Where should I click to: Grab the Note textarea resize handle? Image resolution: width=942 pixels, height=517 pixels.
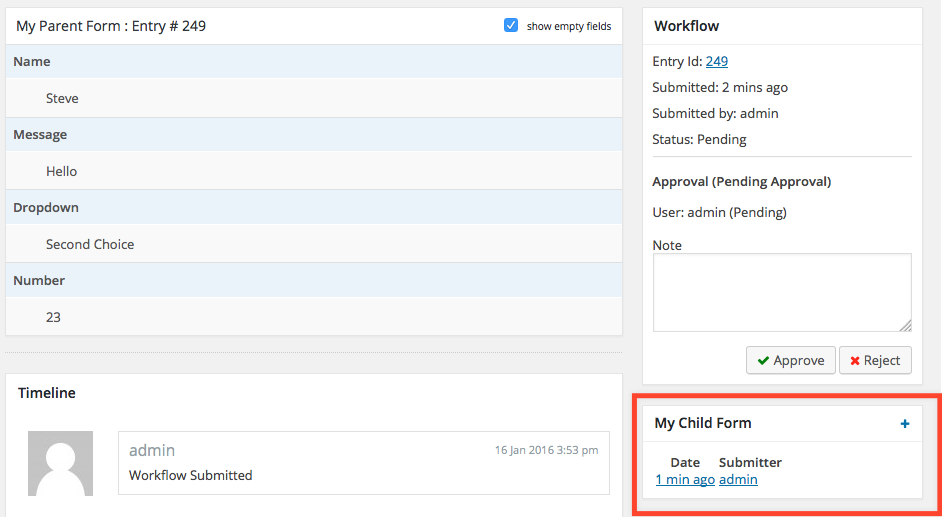[906, 325]
